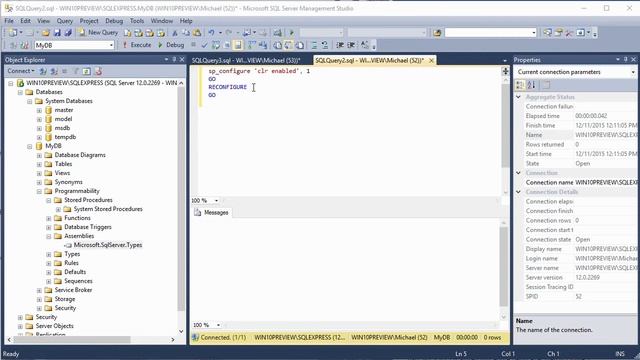Expand the Functions folder node
This screenshot has width=640, height=360.
click(x=49, y=218)
